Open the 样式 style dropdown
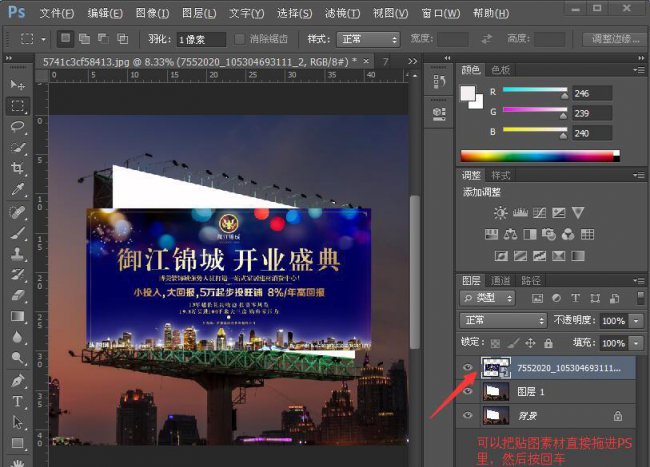 click(368, 39)
